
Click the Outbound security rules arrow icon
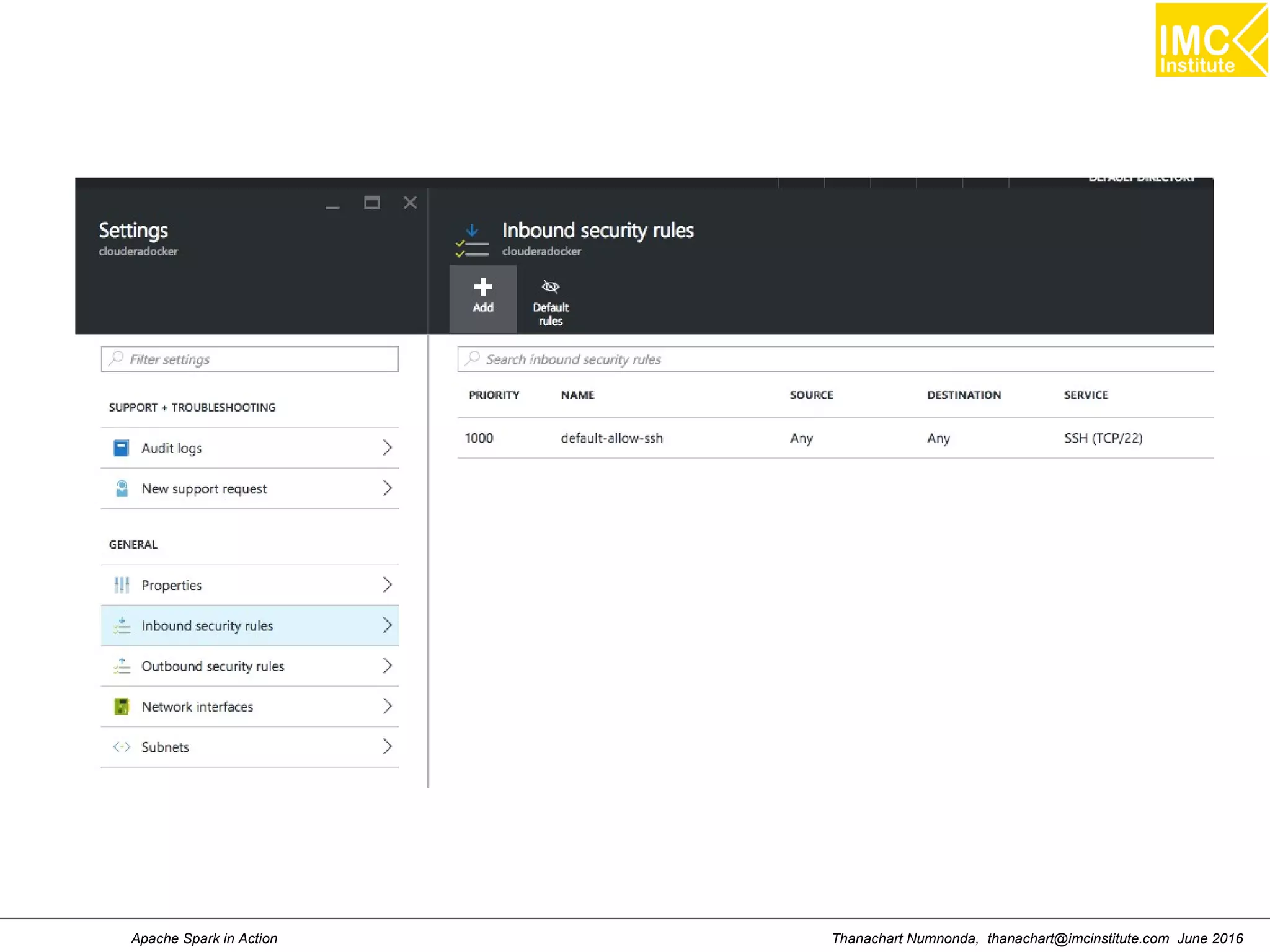tap(122, 666)
